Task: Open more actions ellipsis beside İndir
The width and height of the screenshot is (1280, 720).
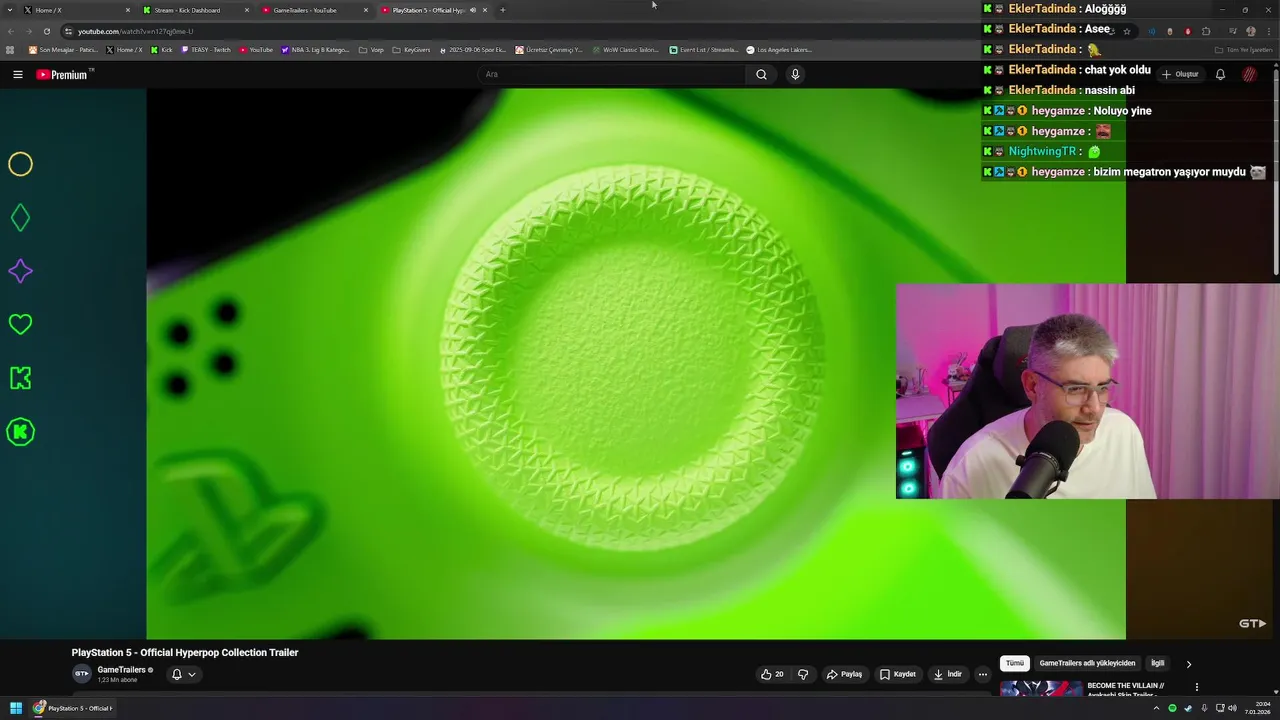Action: (983, 674)
